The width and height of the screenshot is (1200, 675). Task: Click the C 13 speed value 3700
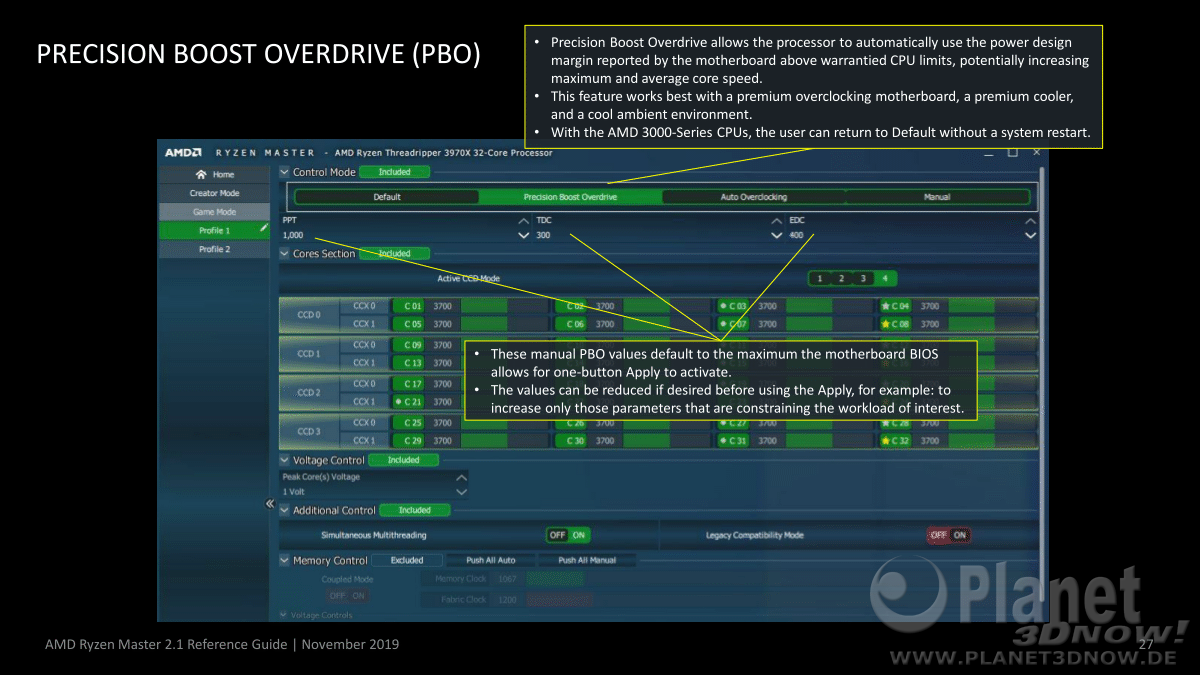[442, 363]
